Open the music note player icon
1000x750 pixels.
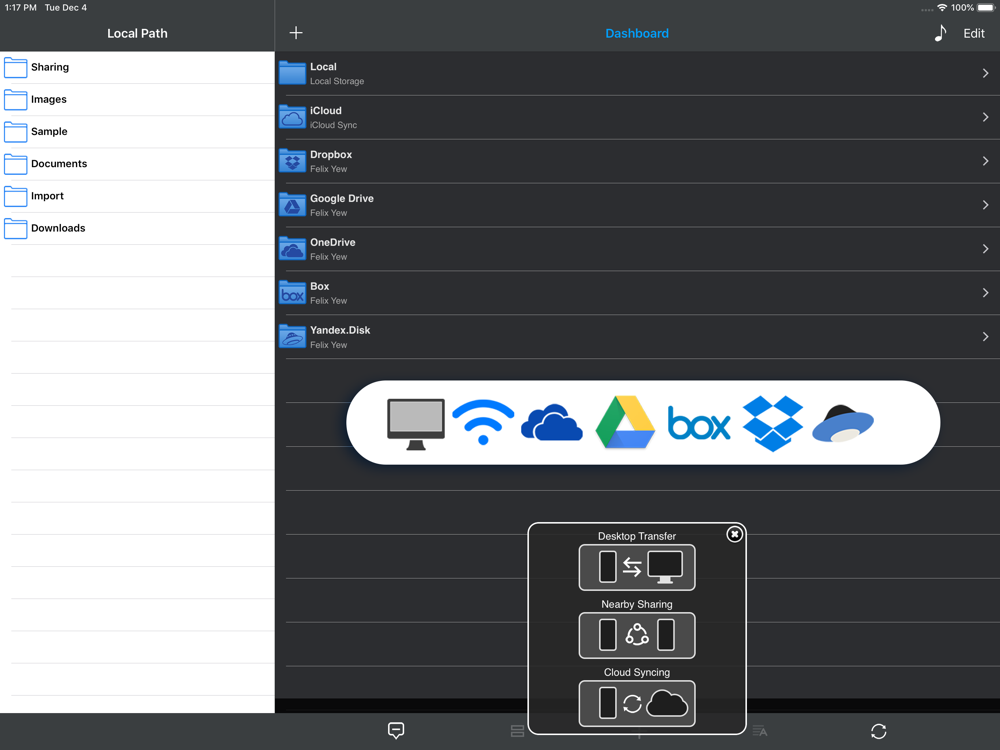tap(940, 33)
